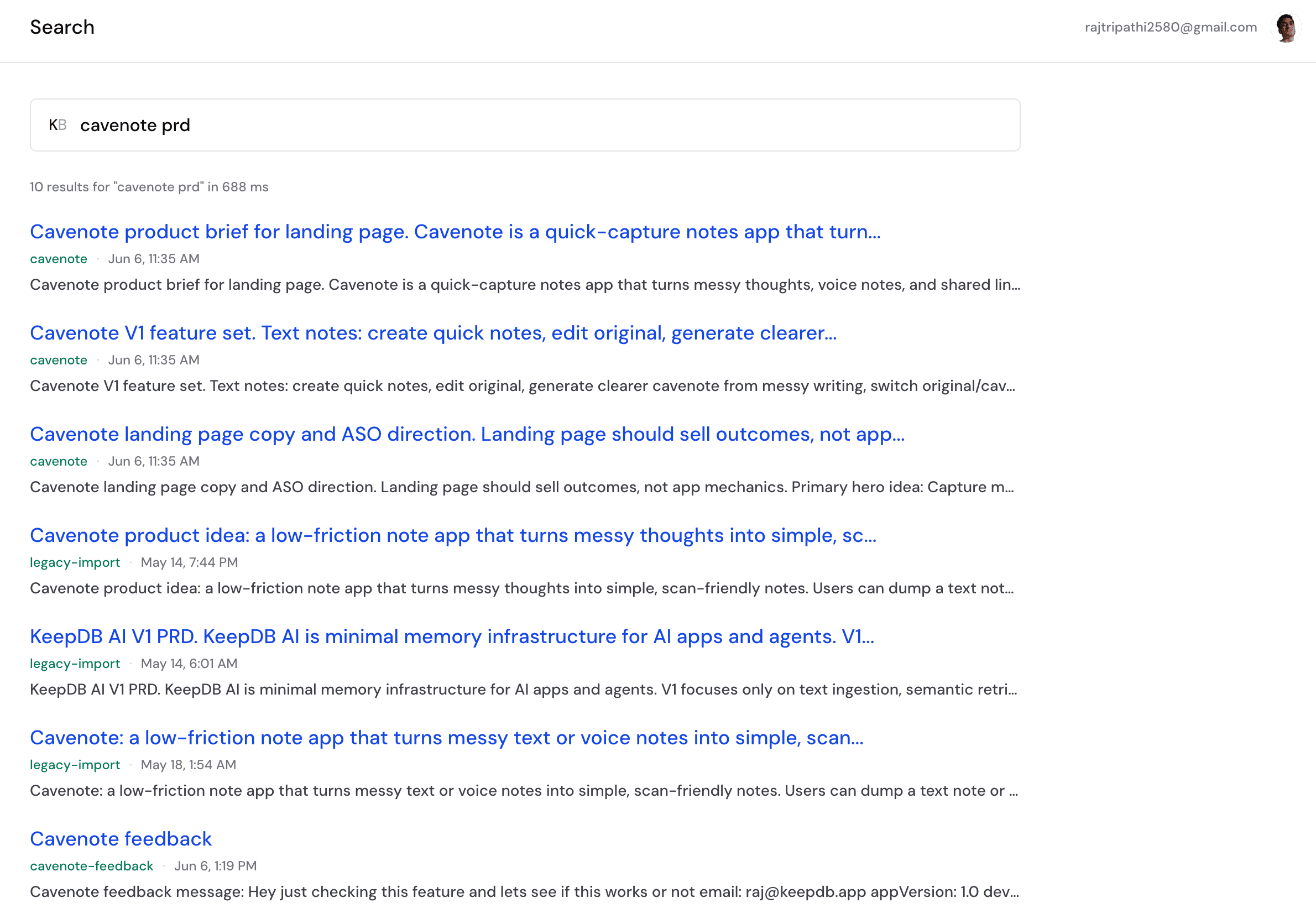Click the 'May 14, 7:44 PM' timestamp
Image resolution: width=1316 pixels, height=908 pixels.
click(189, 563)
